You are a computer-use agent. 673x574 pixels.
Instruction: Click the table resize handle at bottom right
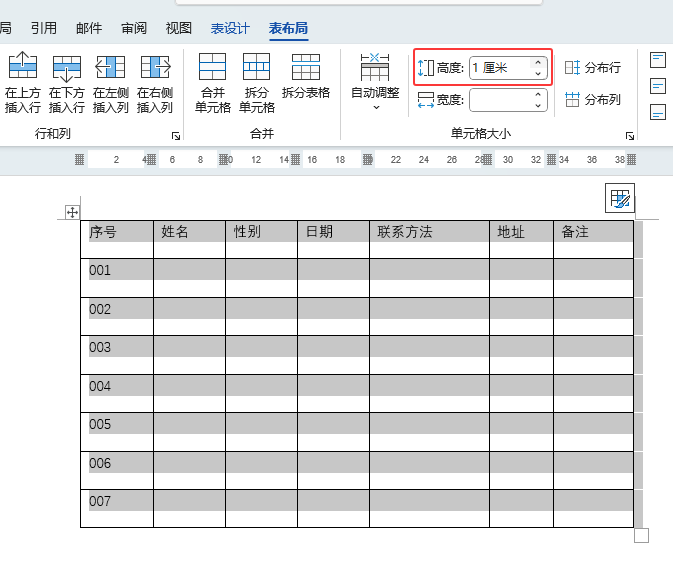641,535
